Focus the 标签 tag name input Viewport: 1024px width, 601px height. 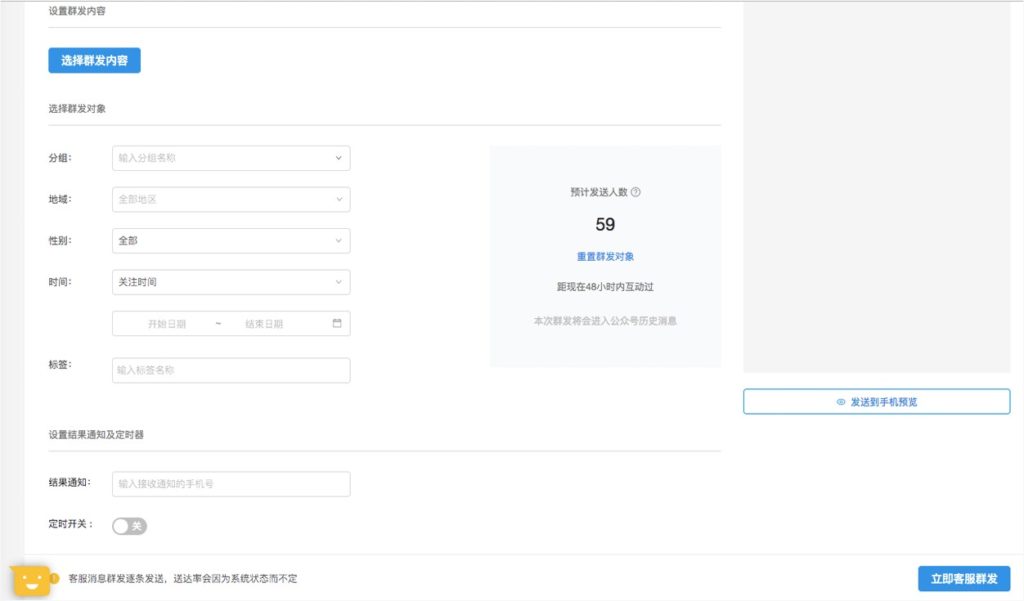pos(231,370)
